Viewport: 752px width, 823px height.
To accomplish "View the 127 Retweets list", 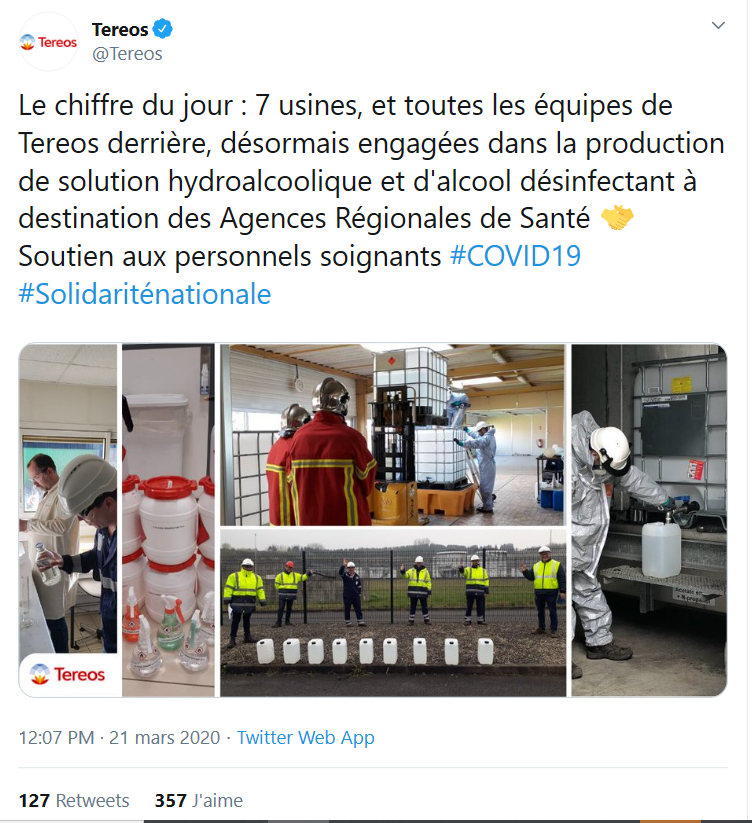I will point(74,800).
